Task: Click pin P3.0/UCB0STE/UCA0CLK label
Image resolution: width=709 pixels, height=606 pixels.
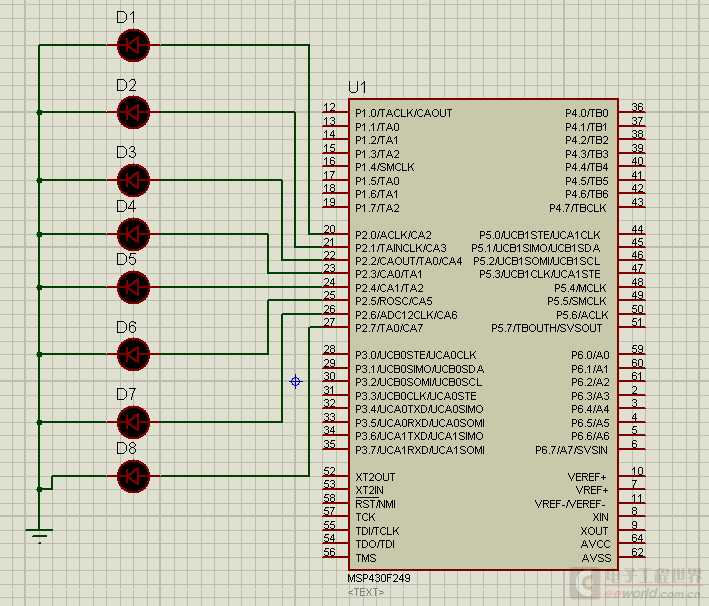Action: [x=416, y=355]
